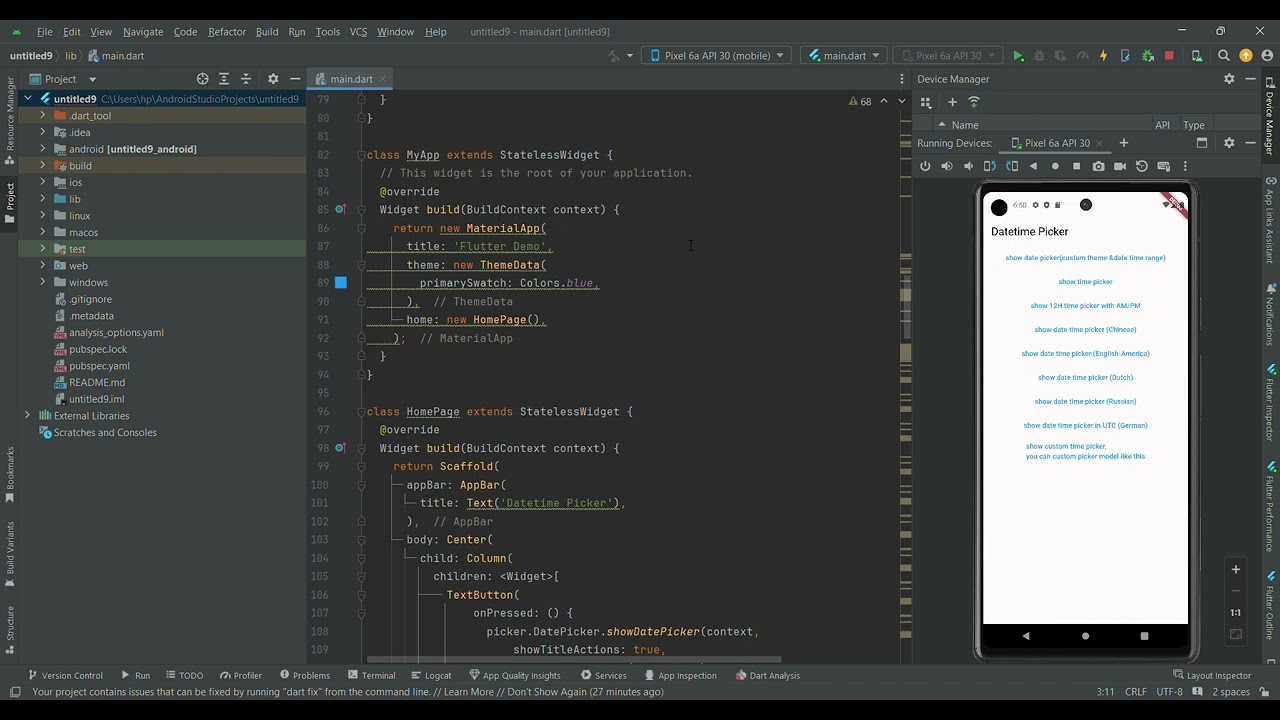
Task: Open main.dart run configuration dropdown
Action: pyautogui.click(x=844, y=56)
